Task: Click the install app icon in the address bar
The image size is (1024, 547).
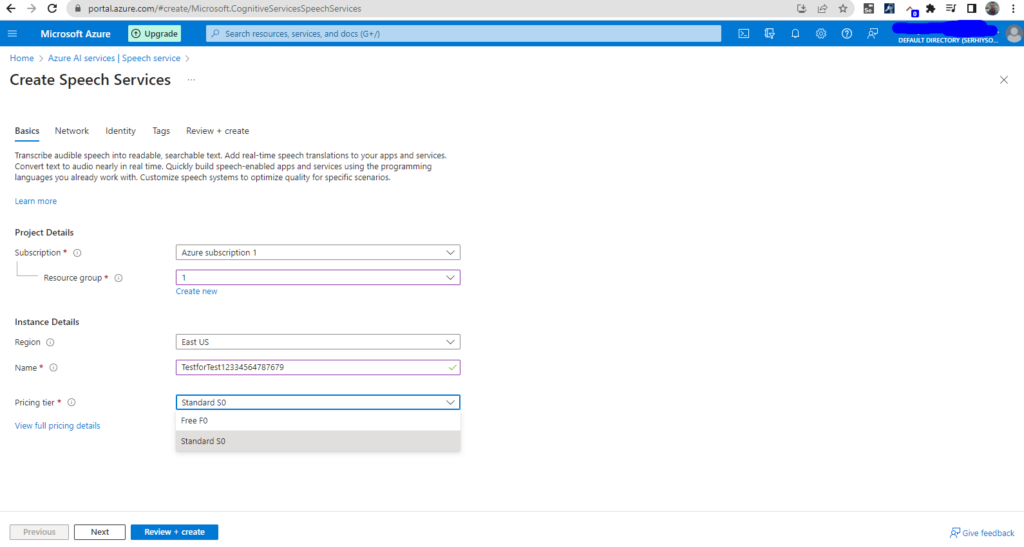Action: tap(801, 8)
